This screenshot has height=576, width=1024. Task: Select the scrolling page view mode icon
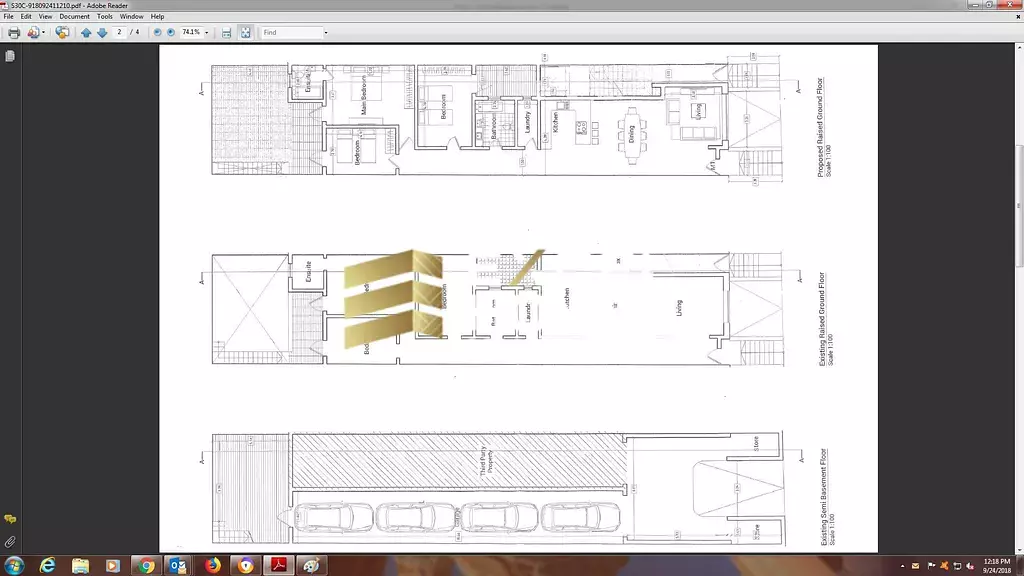tap(227, 33)
